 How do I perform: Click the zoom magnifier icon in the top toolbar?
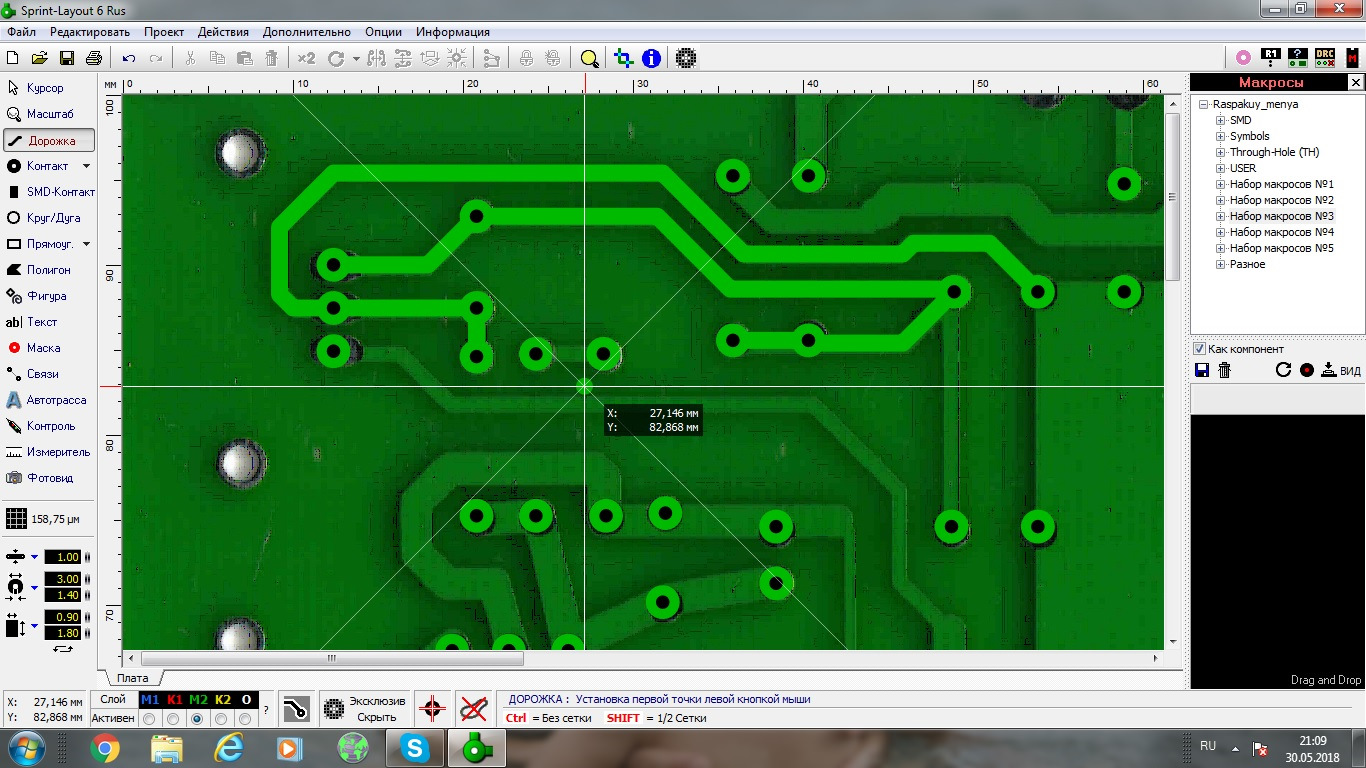click(588, 58)
